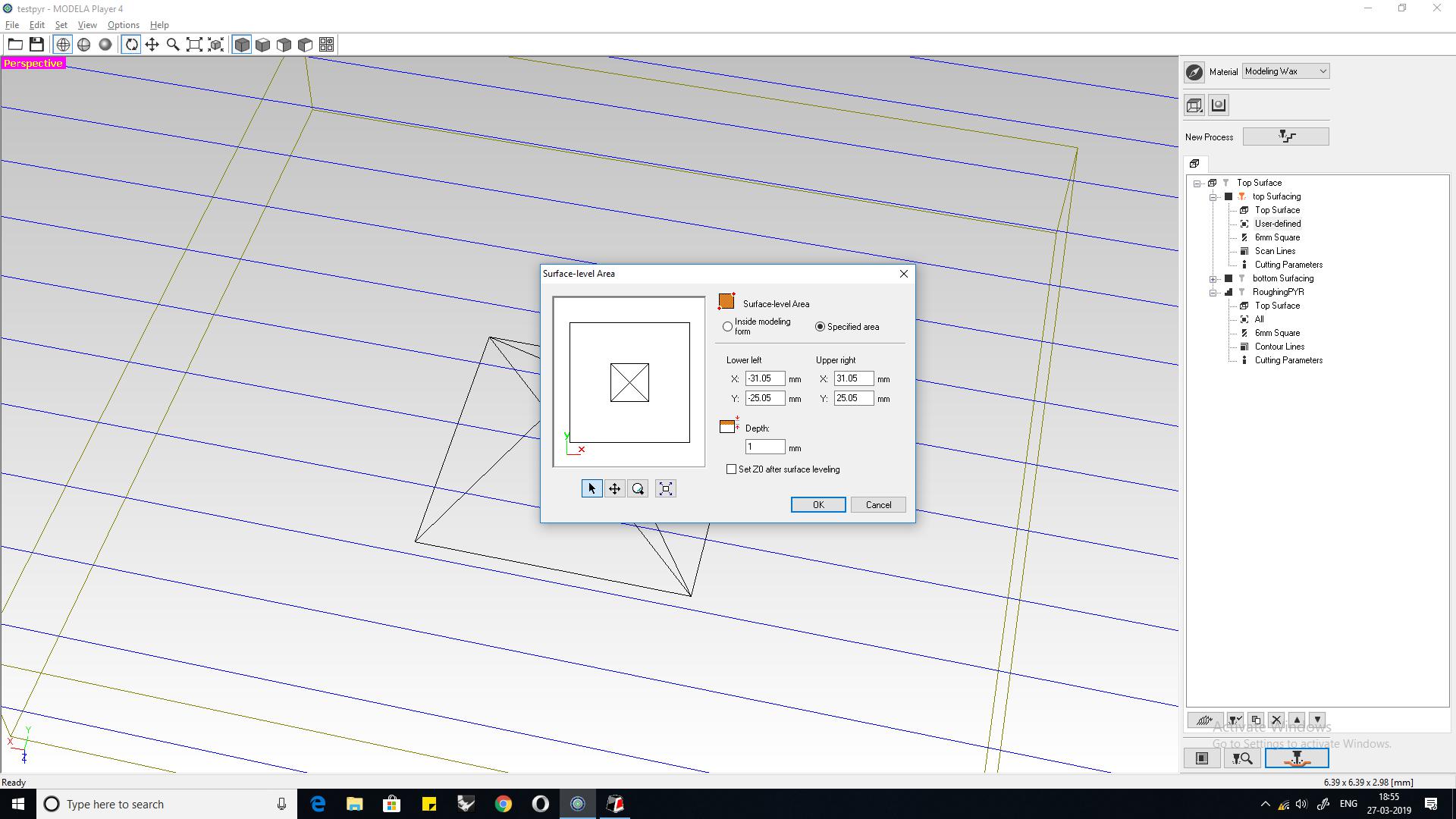
Task: Click the toolpath preview magnifier button
Action: coord(1241,758)
